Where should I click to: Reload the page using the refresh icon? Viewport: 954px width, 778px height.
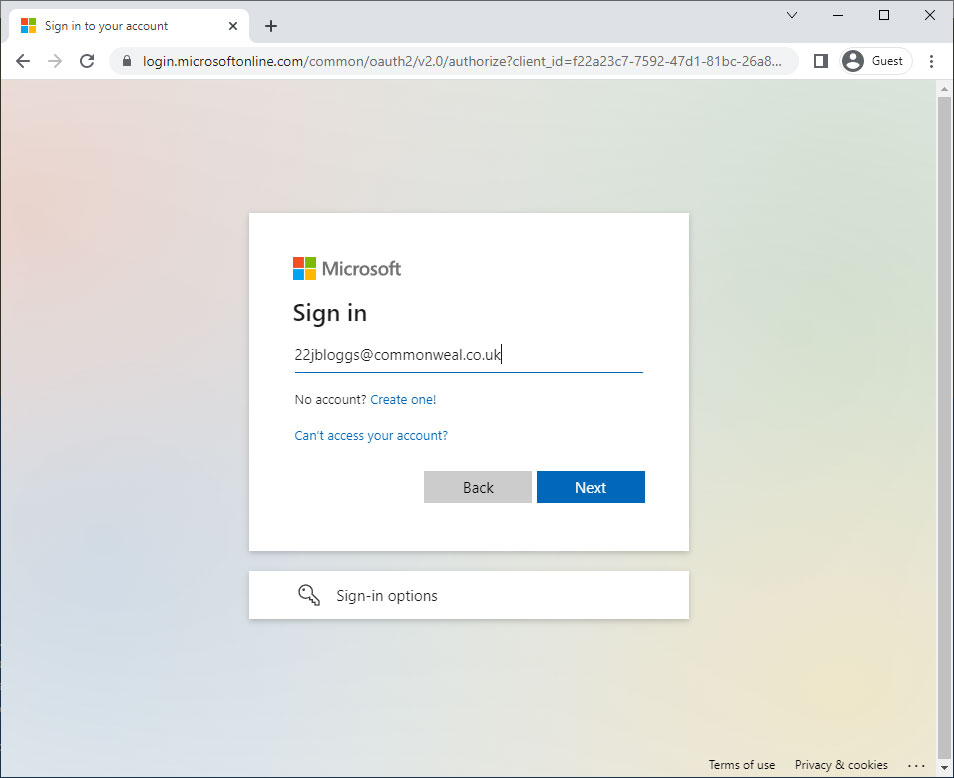coord(87,61)
